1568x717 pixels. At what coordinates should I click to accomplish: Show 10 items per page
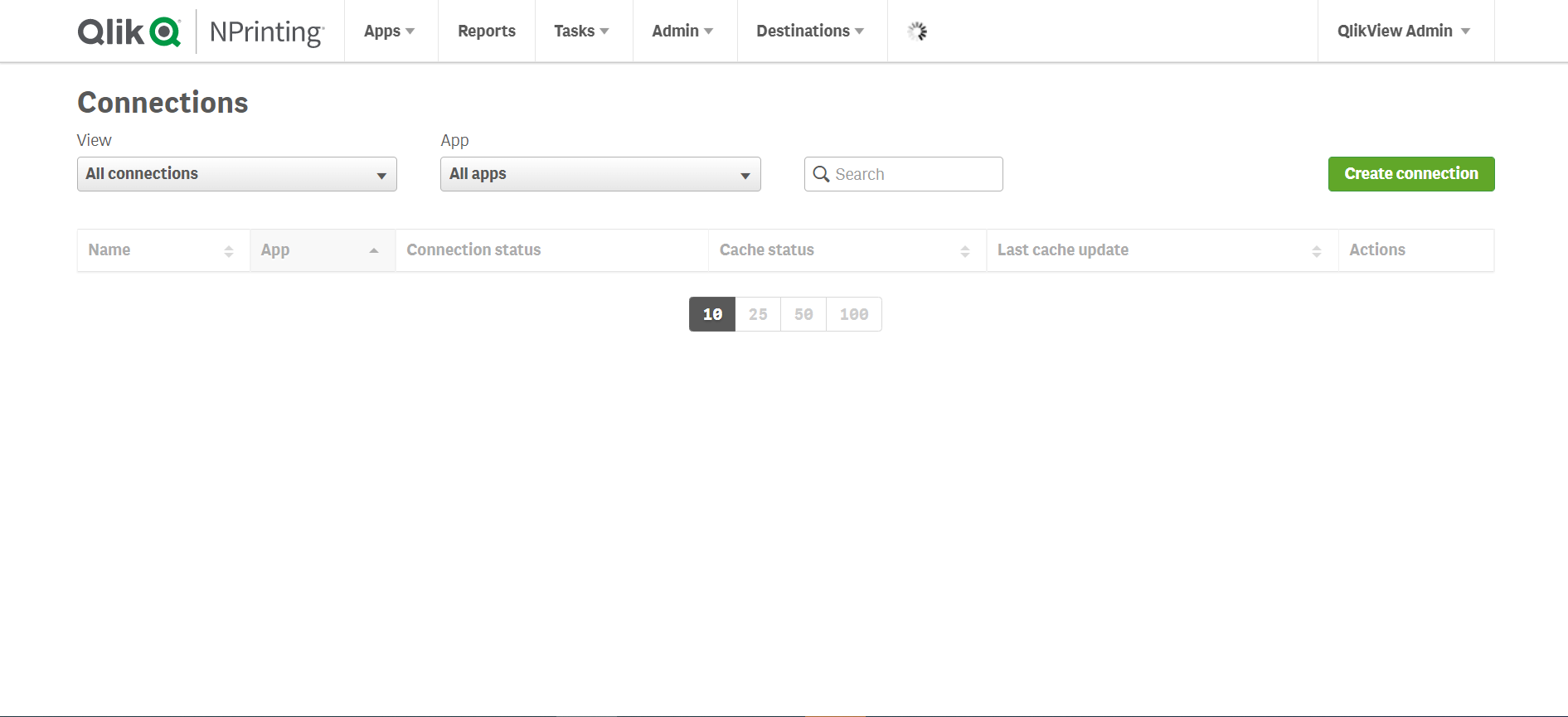[712, 314]
